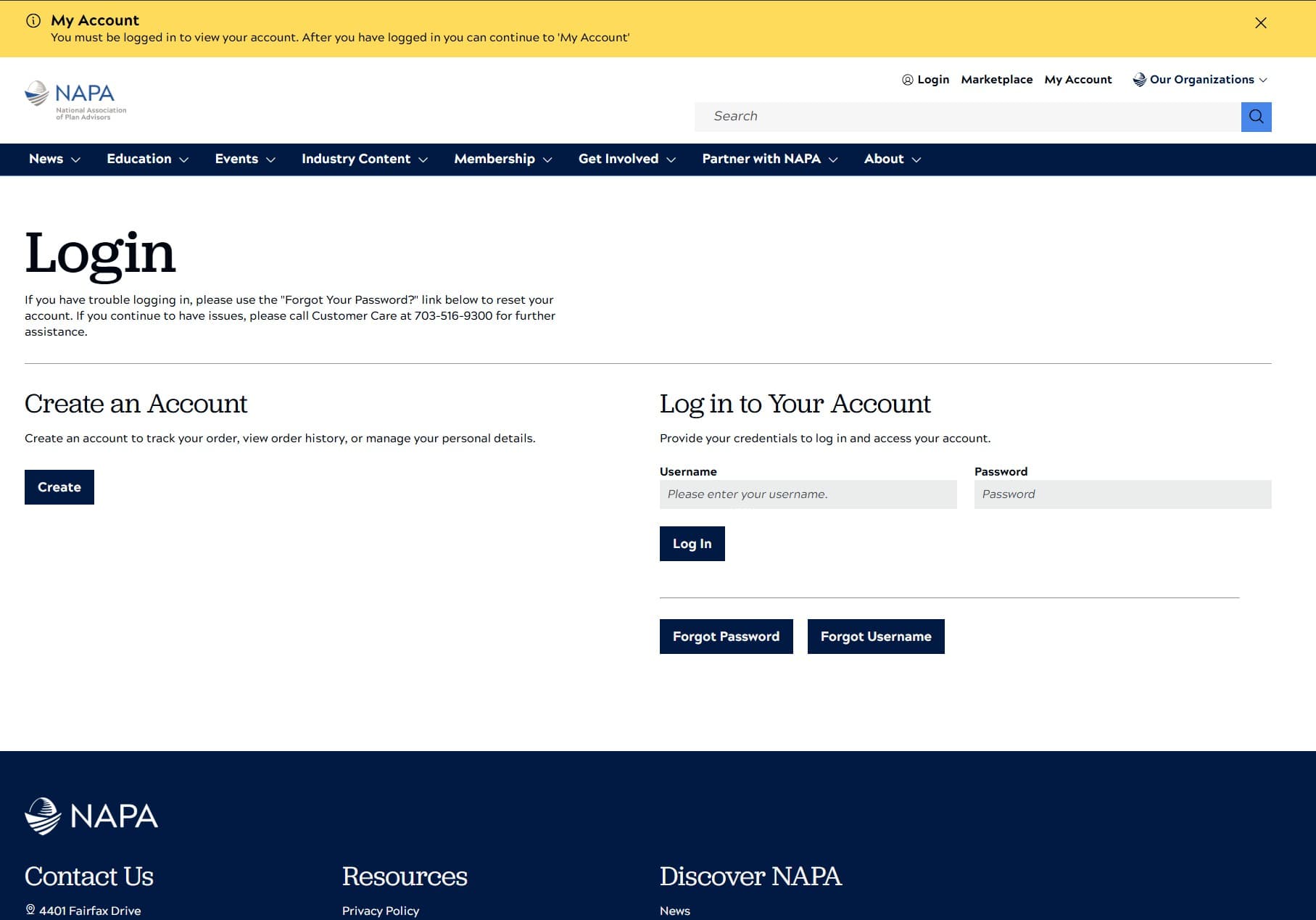Expand the News menu chevron
This screenshot has width=1316, height=920.
pos(75,159)
